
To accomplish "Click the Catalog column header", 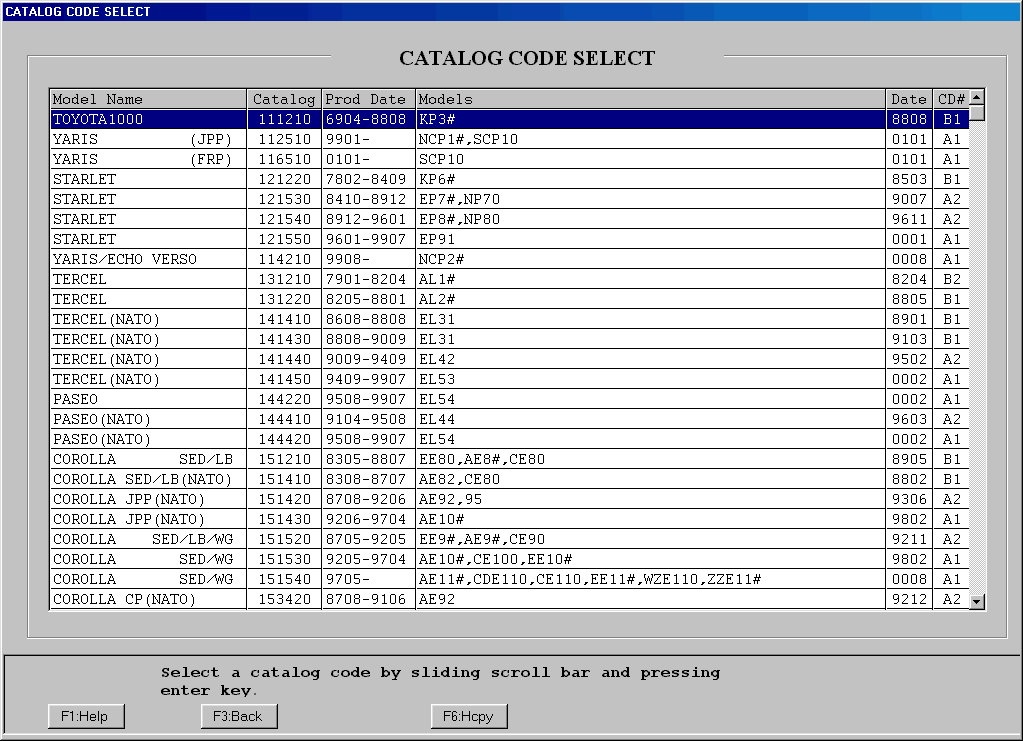I will coord(284,99).
